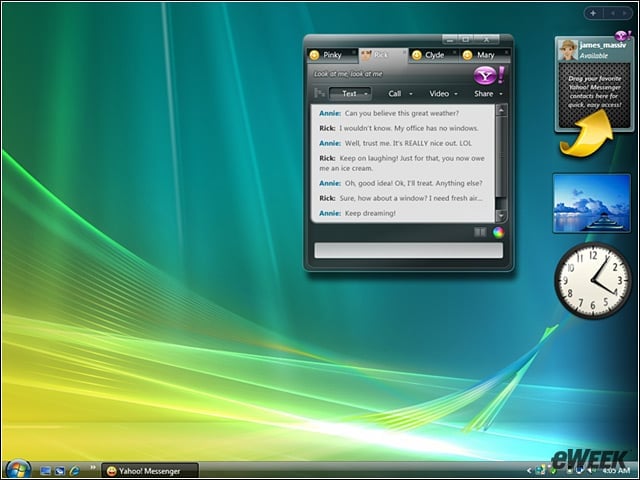Screen dimensions: 640x480
Task: Expand quick launch overflow chevron
Action: pyautogui.click(x=93, y=467)
